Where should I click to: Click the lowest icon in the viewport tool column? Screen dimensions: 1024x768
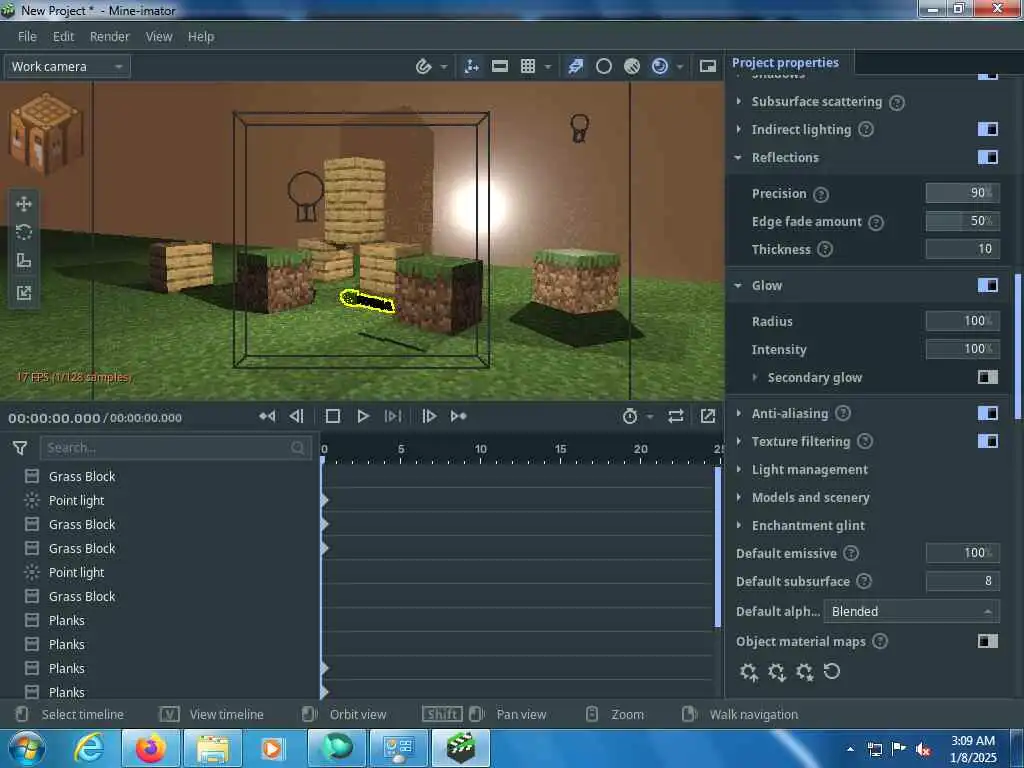[x=24, y=293]
